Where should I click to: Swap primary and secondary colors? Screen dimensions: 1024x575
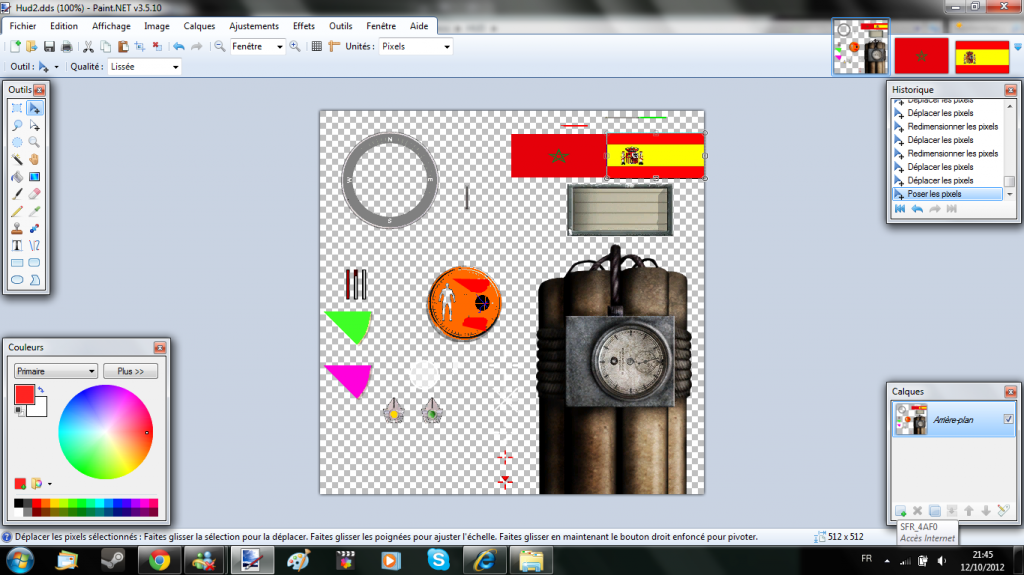(41, 390)
